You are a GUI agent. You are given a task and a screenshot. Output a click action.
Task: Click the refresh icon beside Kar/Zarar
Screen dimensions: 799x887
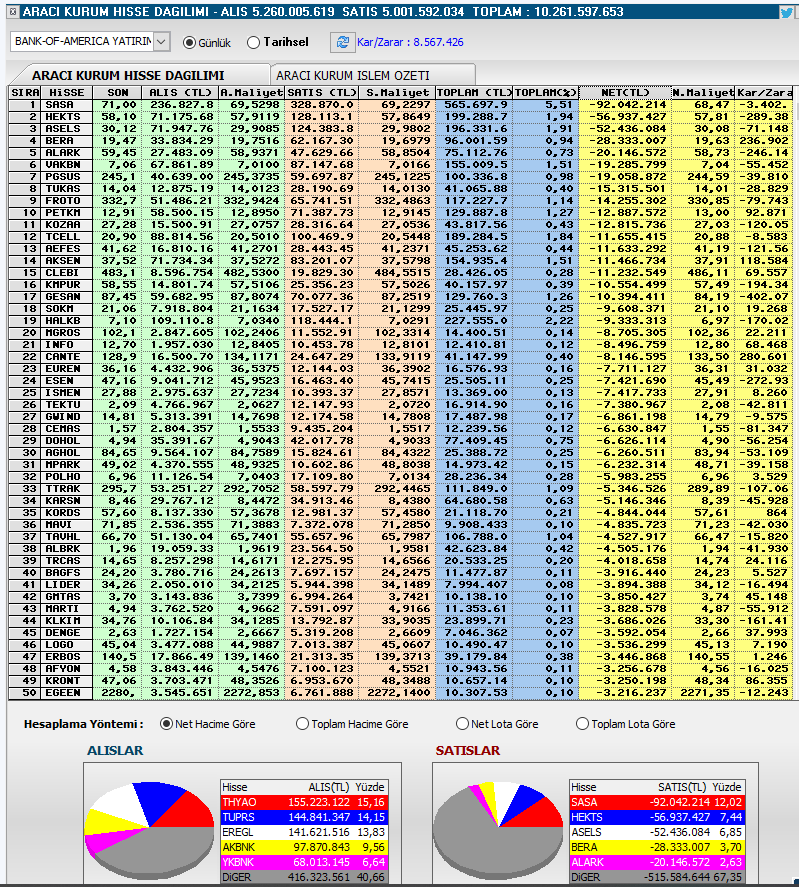(342, 42)
